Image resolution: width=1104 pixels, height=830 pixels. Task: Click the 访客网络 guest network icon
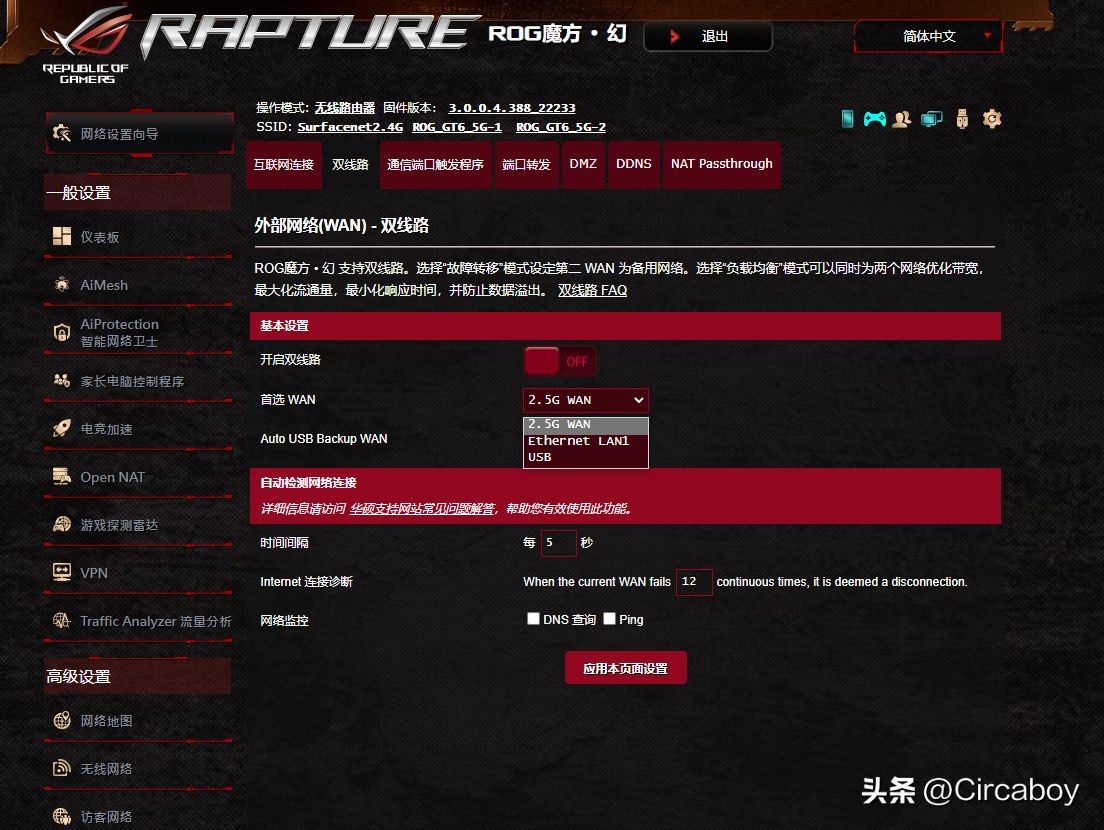62,816
